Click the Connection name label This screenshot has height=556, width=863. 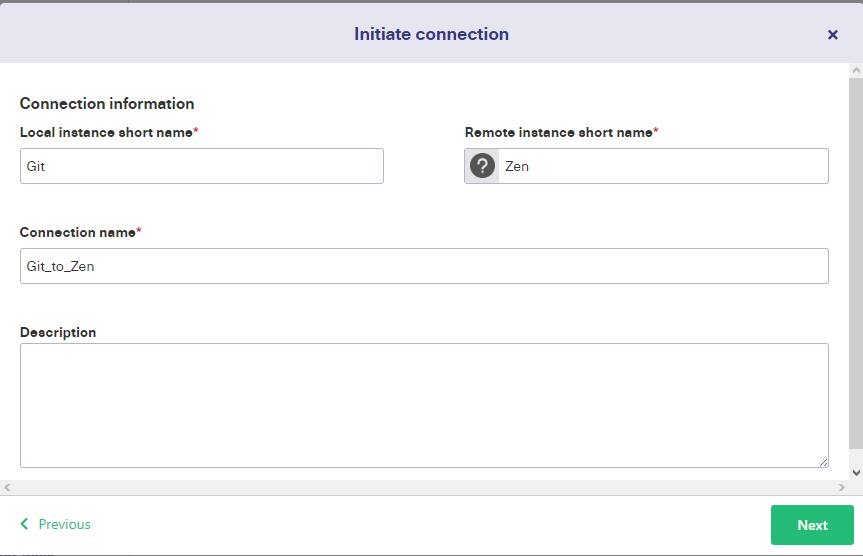(78, 232)
